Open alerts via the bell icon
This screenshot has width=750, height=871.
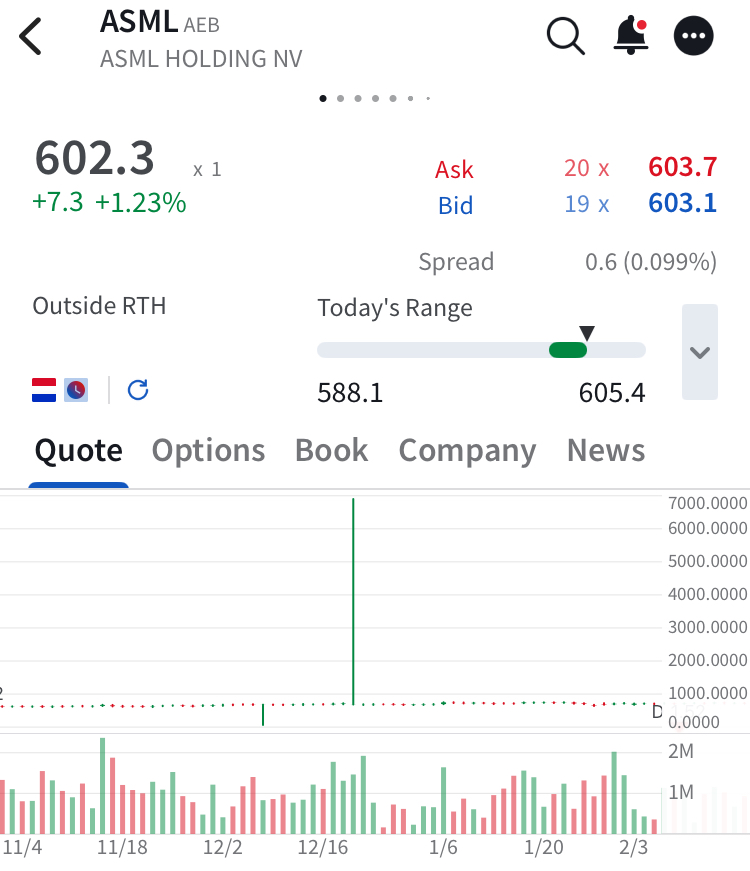pos(631,35)
